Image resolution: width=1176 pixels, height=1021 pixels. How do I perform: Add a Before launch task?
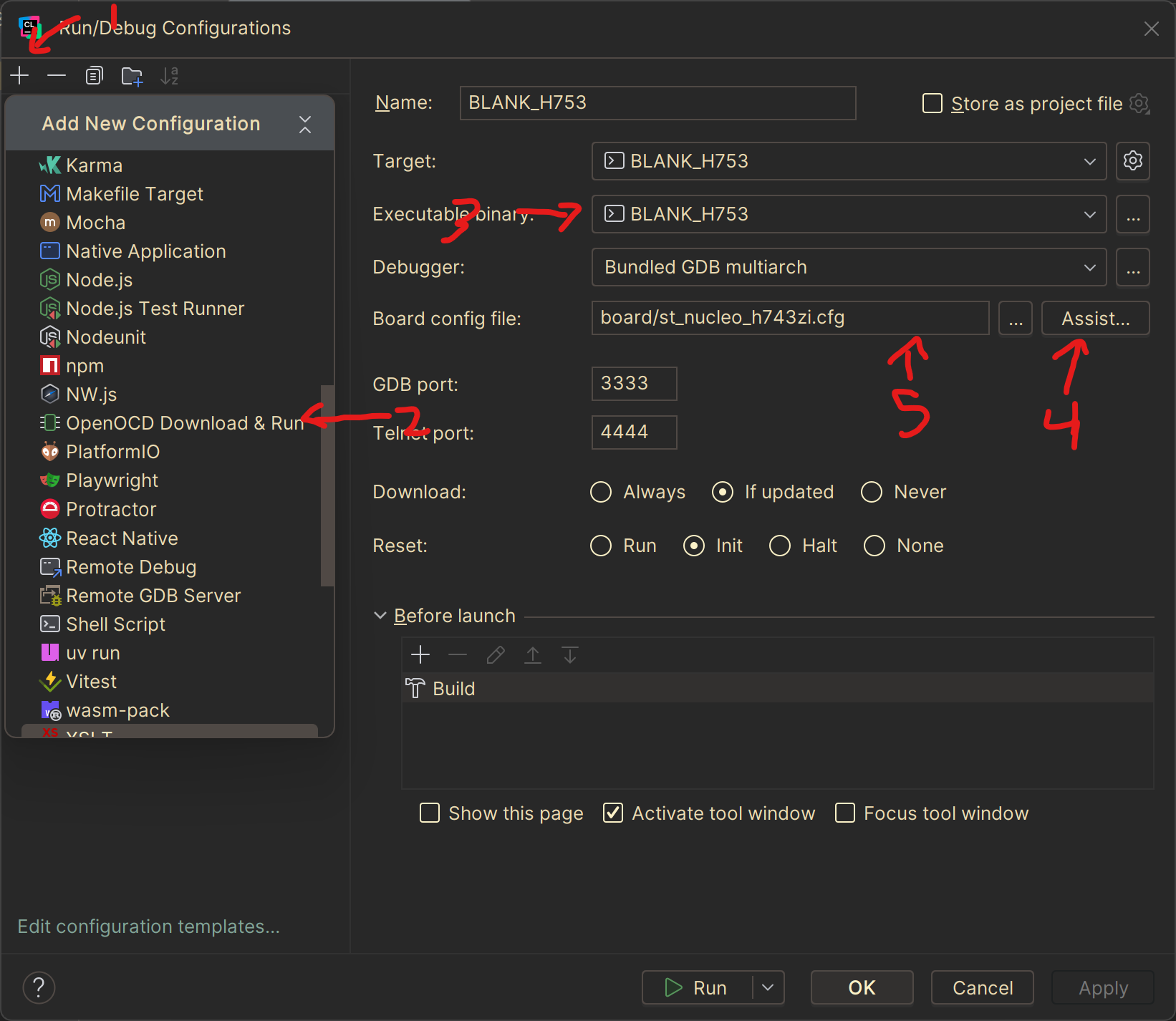[x=420, y=654]
